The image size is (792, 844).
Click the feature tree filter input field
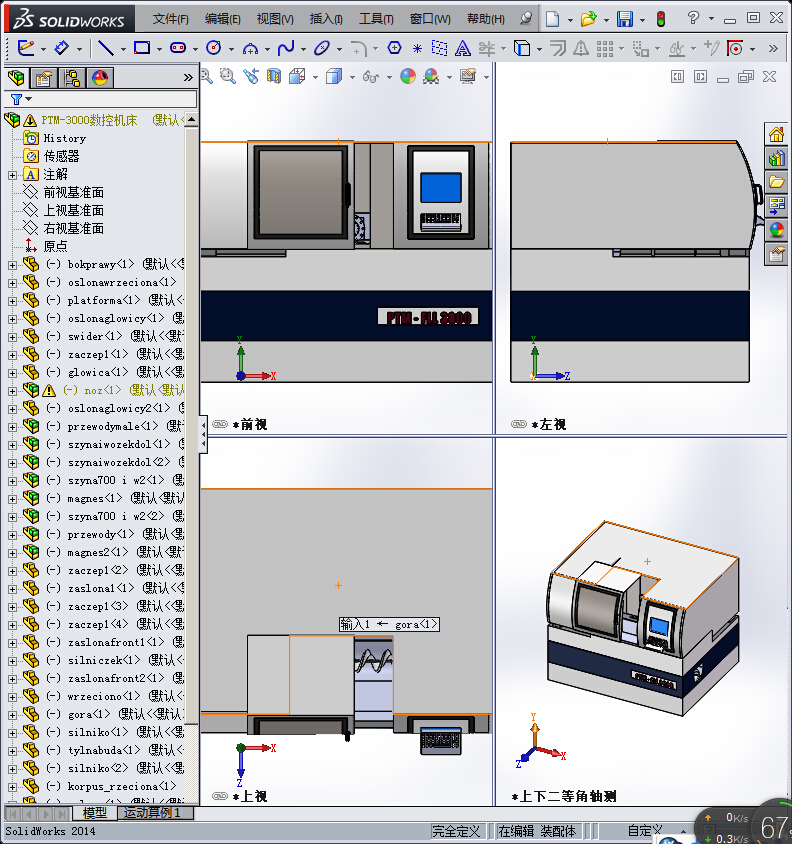coord(101,100)
